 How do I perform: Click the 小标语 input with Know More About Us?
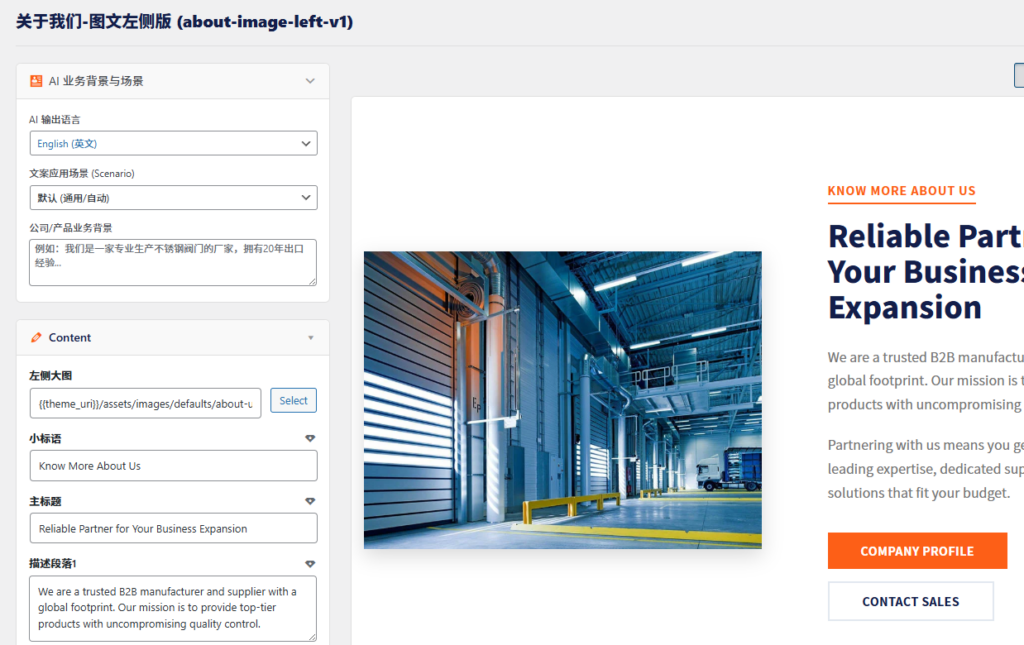(x=173, y=466)
